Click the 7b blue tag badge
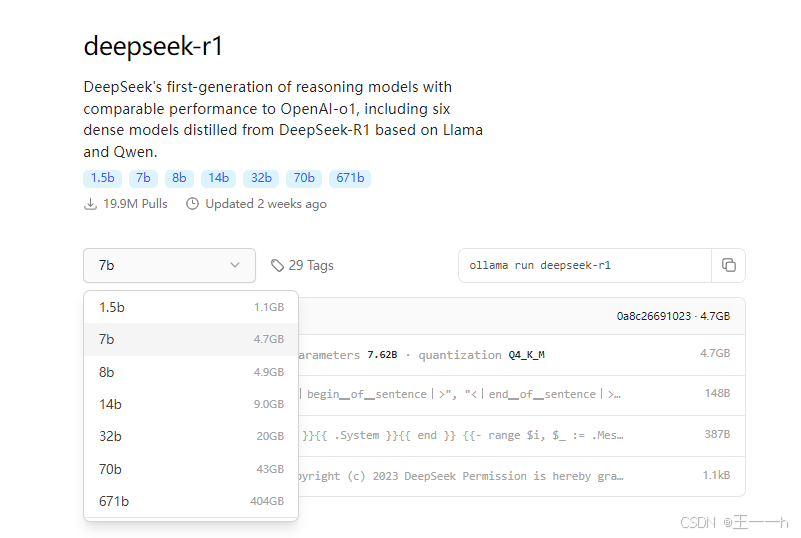Image resolution: width=801 pixels, height=538 pixels. click(x=143, y=178)
